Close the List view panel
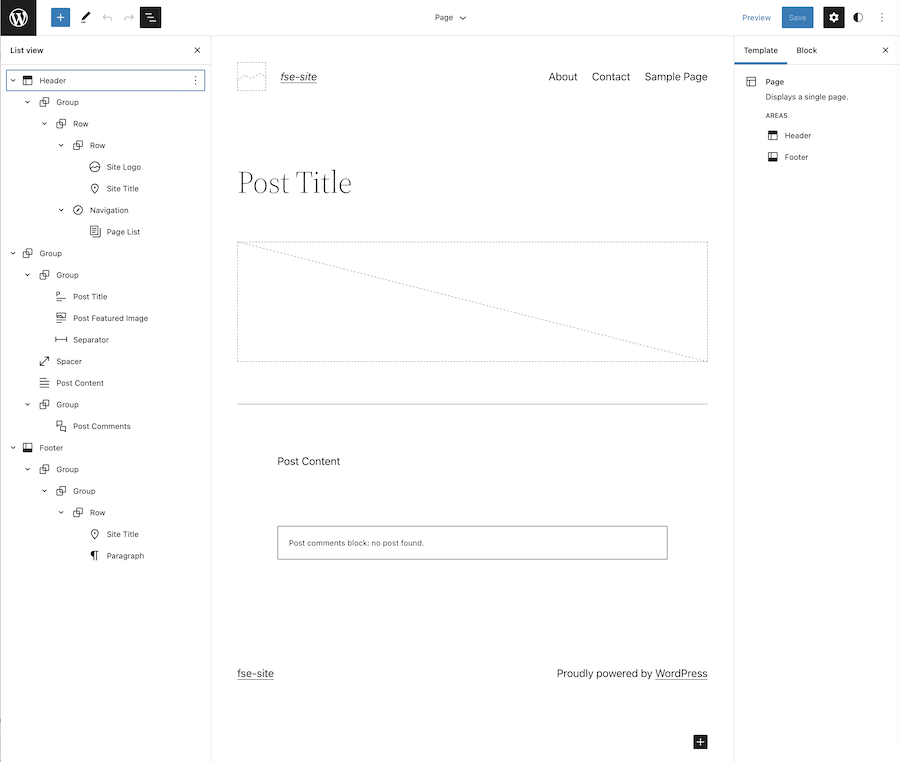 click(197, 50)
